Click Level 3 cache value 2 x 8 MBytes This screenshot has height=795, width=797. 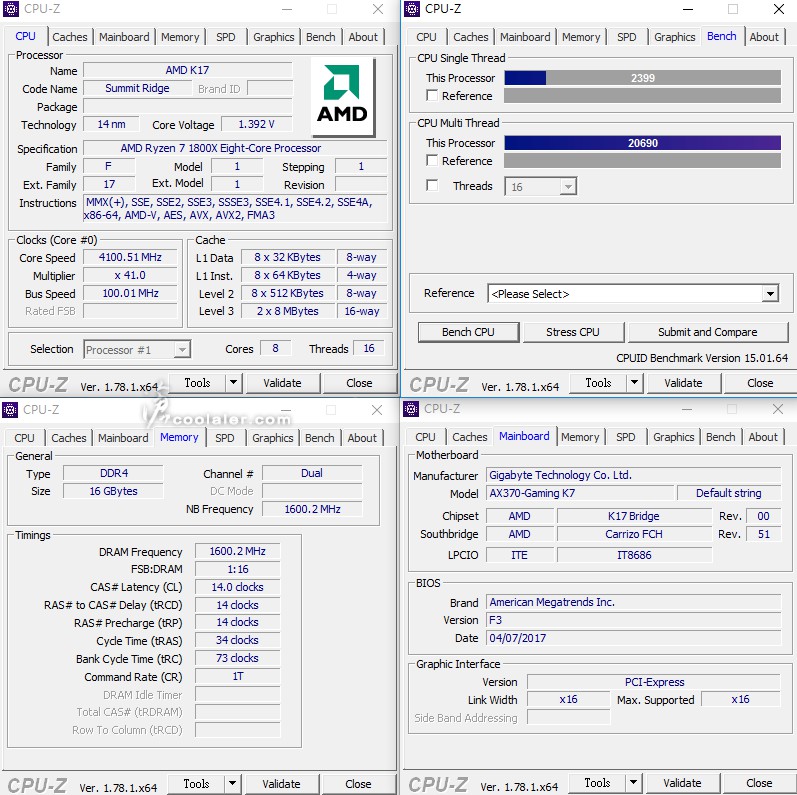tap(288, 311)
